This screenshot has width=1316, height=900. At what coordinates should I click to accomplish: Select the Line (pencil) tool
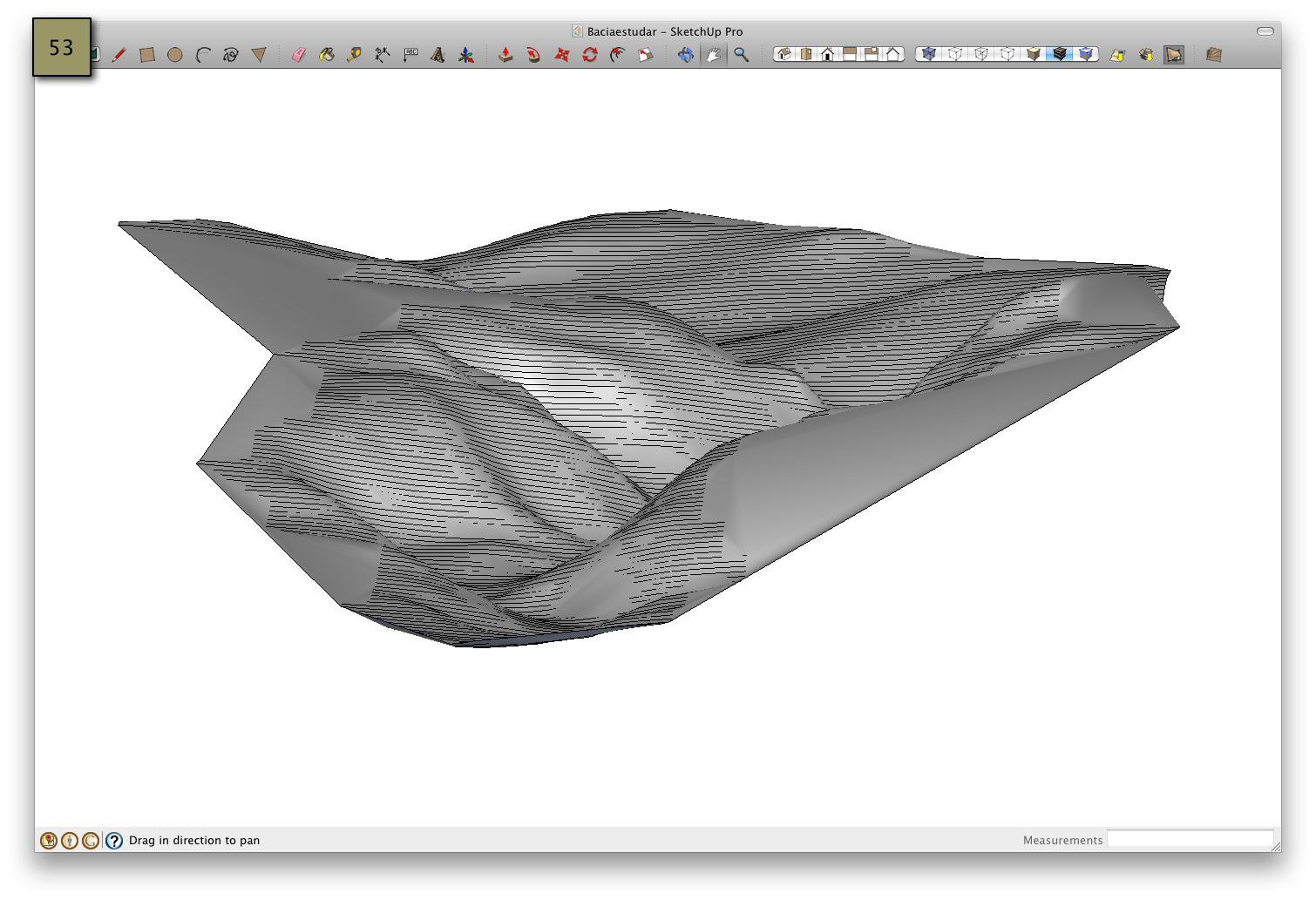(119, 54)
